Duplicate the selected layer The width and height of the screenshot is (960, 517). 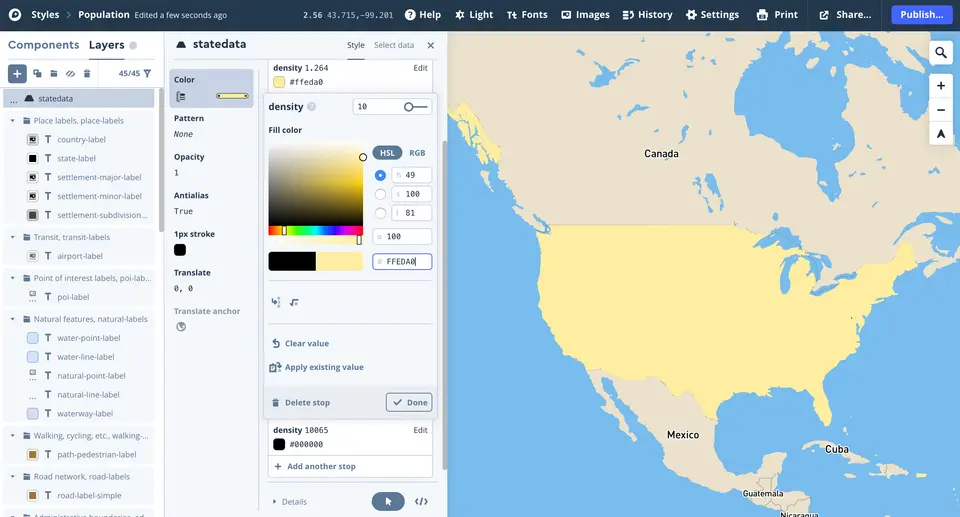pos(37,73)
